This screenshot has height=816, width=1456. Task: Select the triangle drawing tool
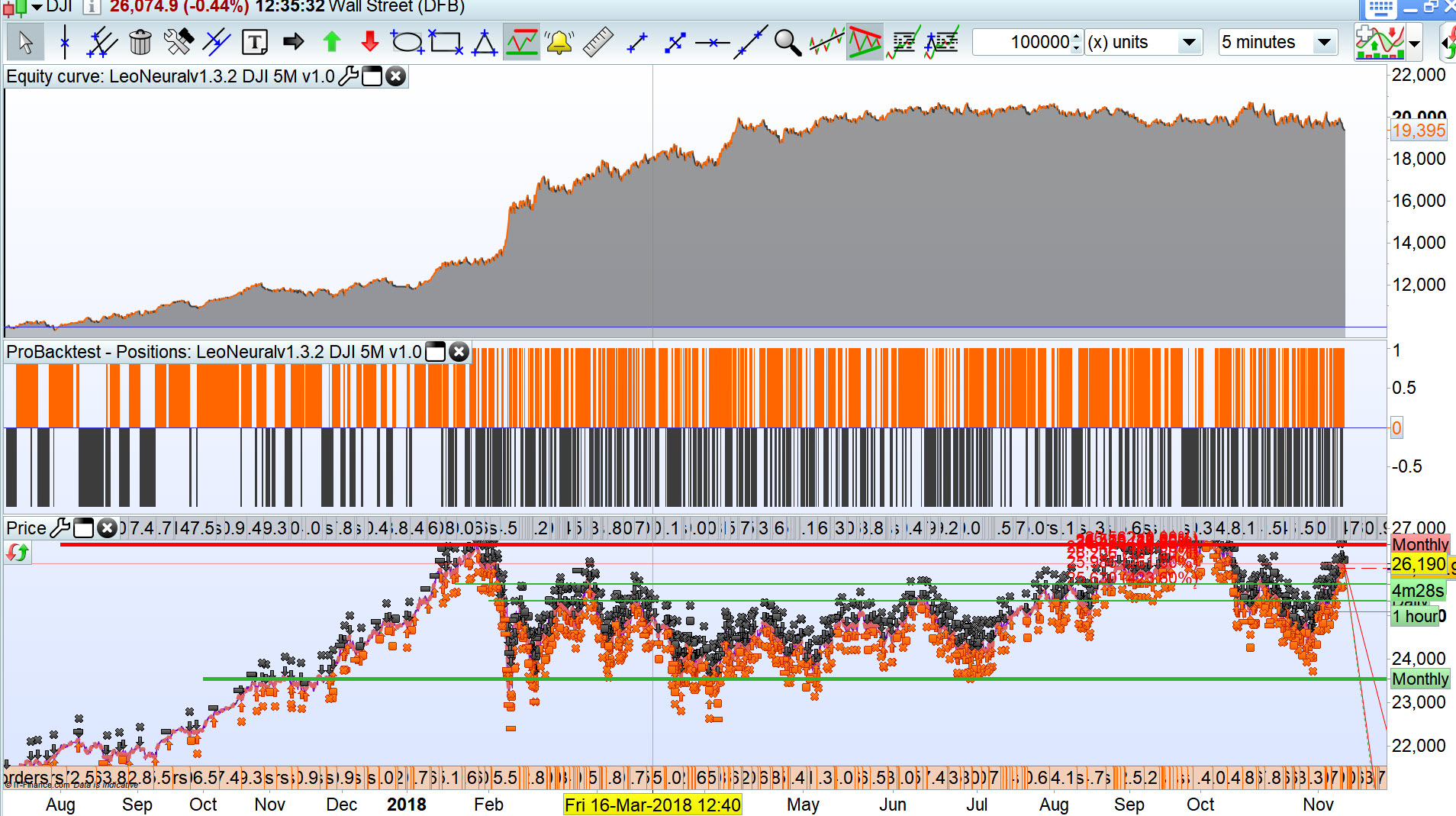click(484, 42)
